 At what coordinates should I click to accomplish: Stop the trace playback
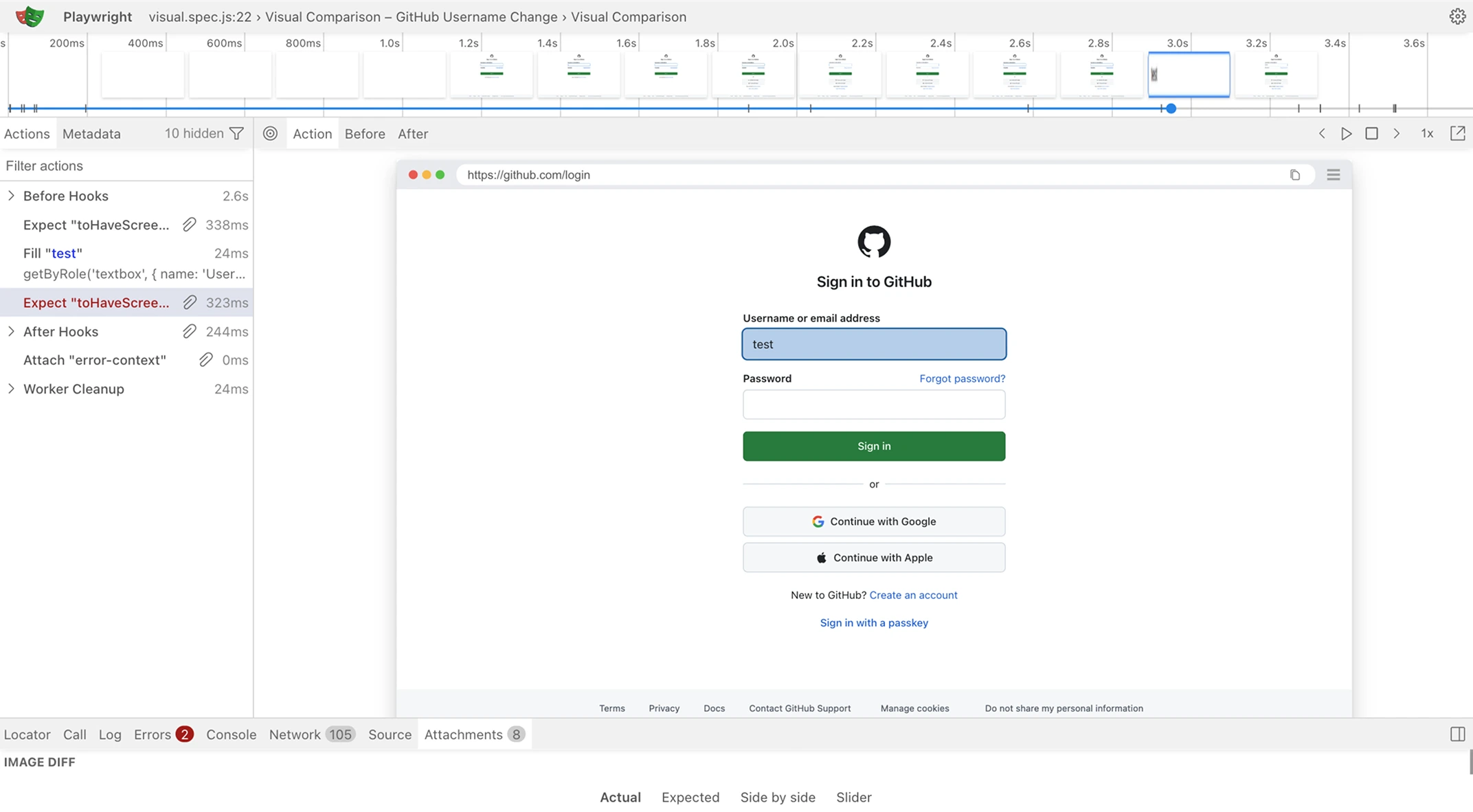coord(1371,133)
